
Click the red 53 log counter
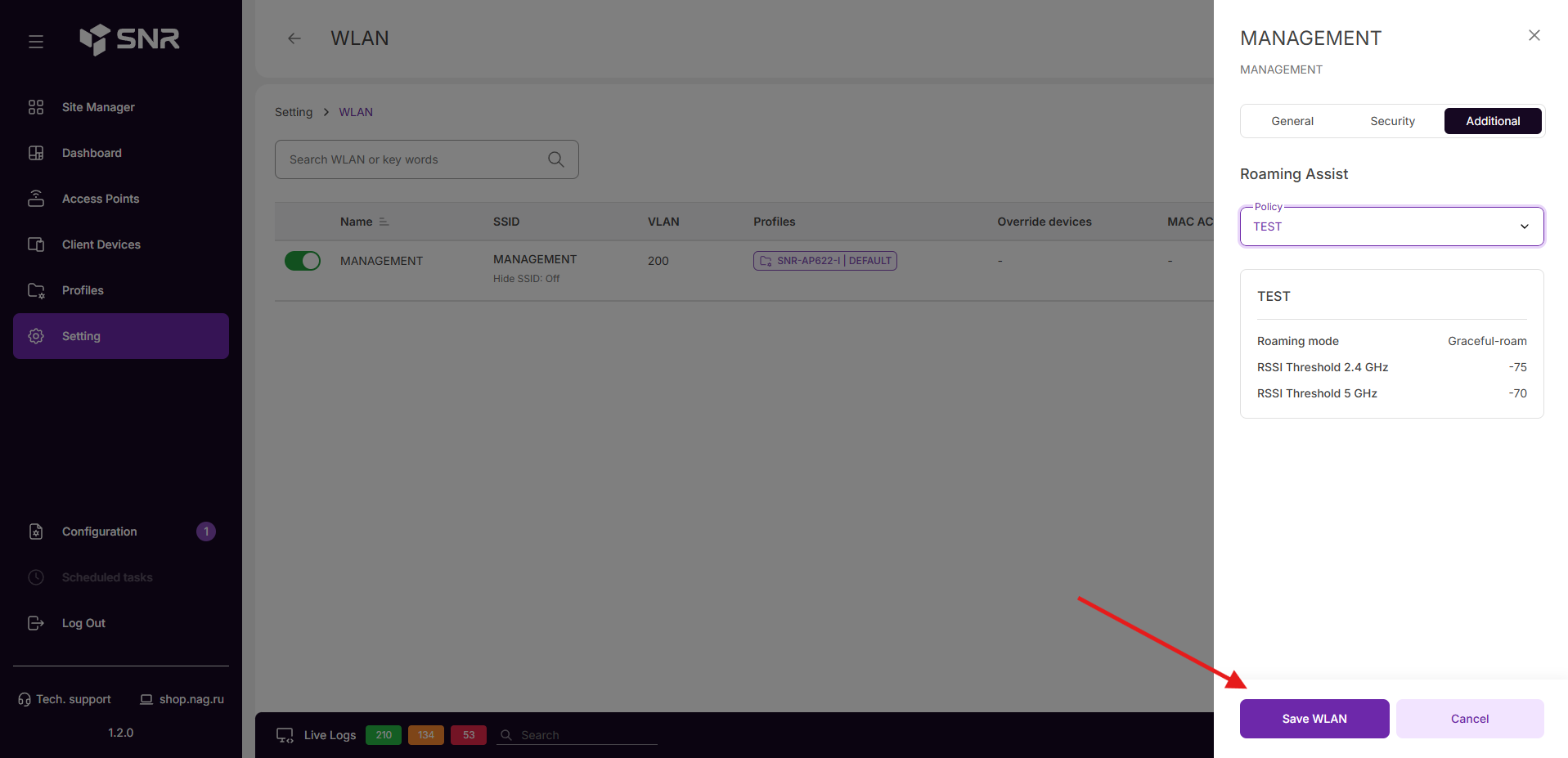click(x=469, y=735)
